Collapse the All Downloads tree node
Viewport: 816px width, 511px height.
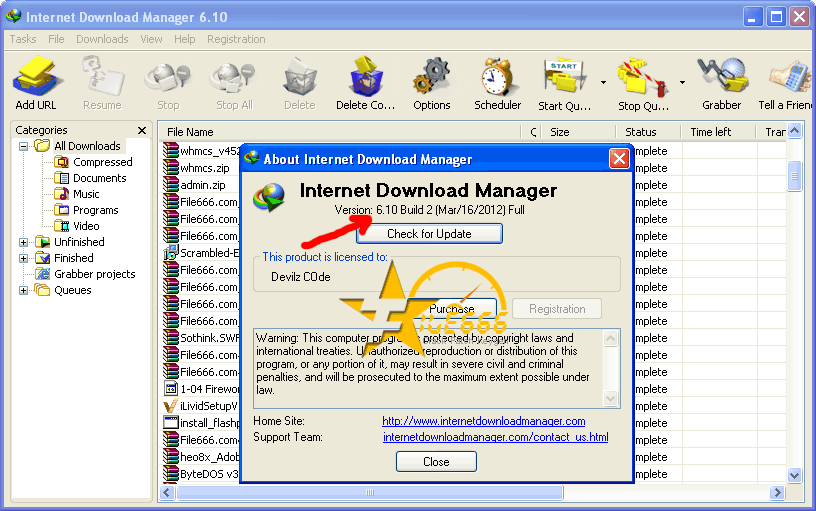click(x=23, y=146)
